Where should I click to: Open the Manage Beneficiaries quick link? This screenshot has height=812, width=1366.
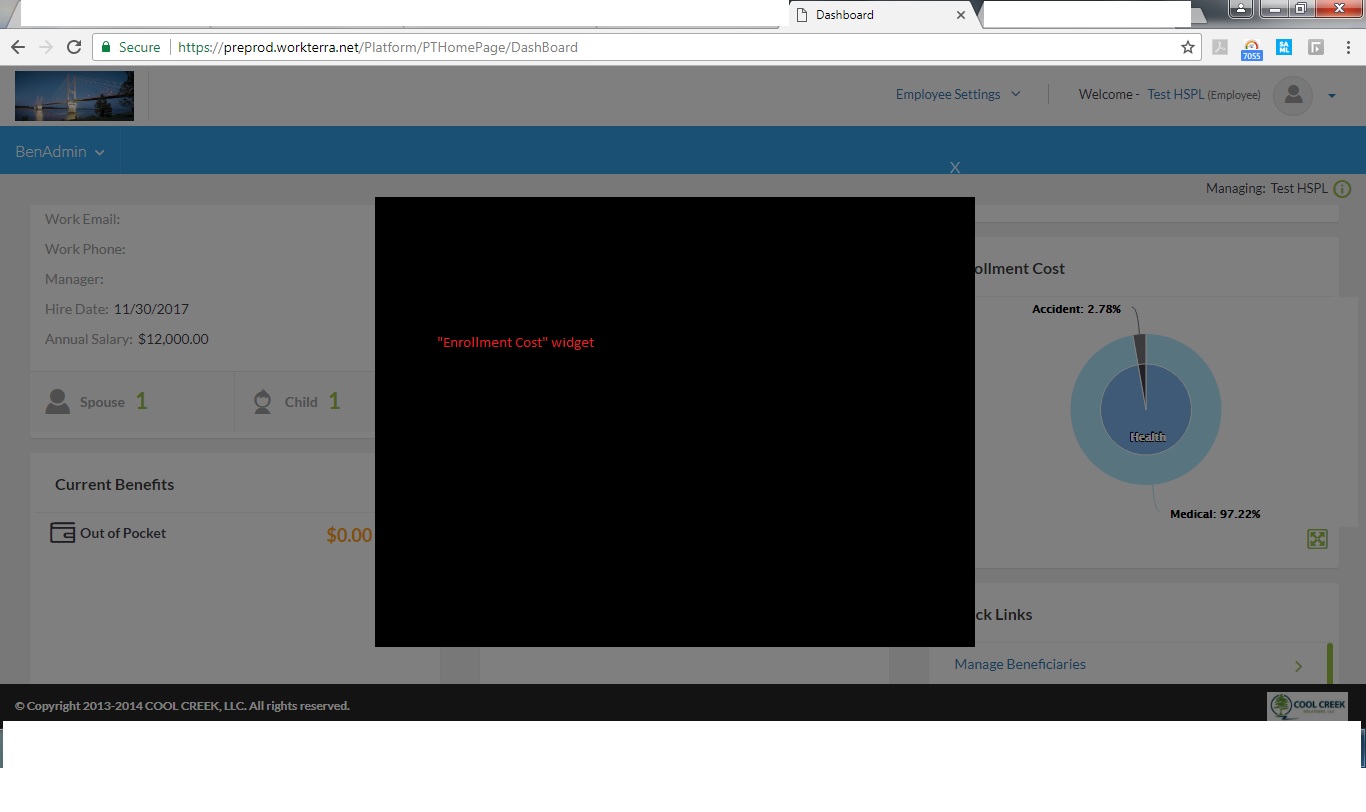pos(1019,664)
